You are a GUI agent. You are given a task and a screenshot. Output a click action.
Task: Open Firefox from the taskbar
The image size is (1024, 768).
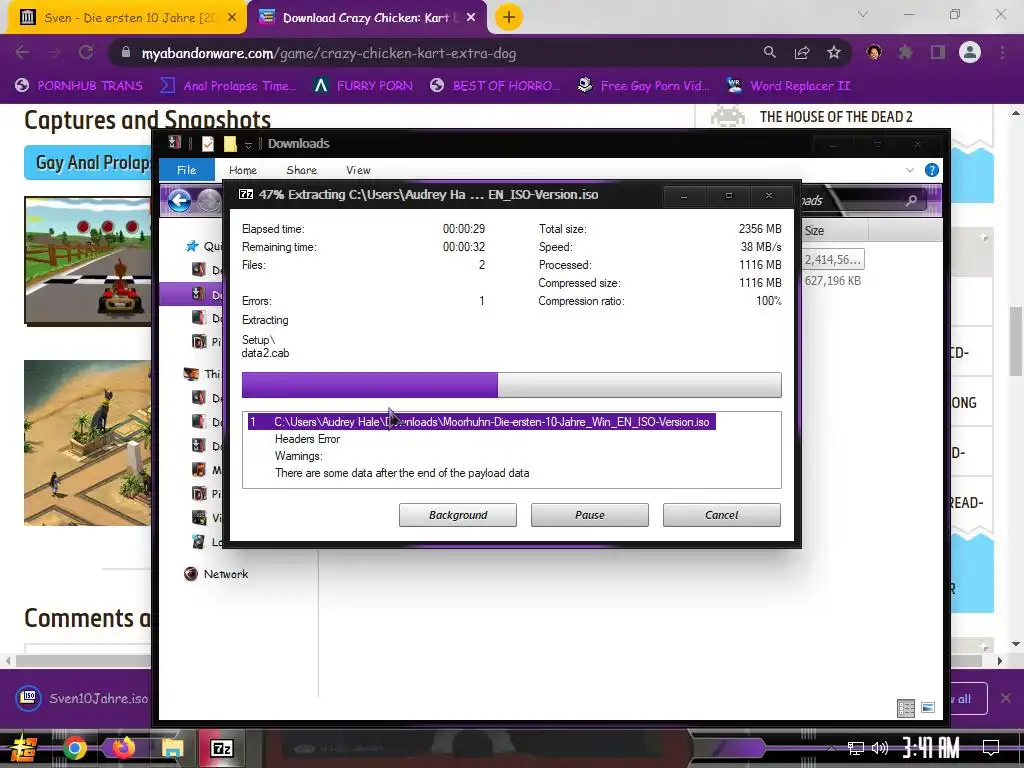click(123, 748)
